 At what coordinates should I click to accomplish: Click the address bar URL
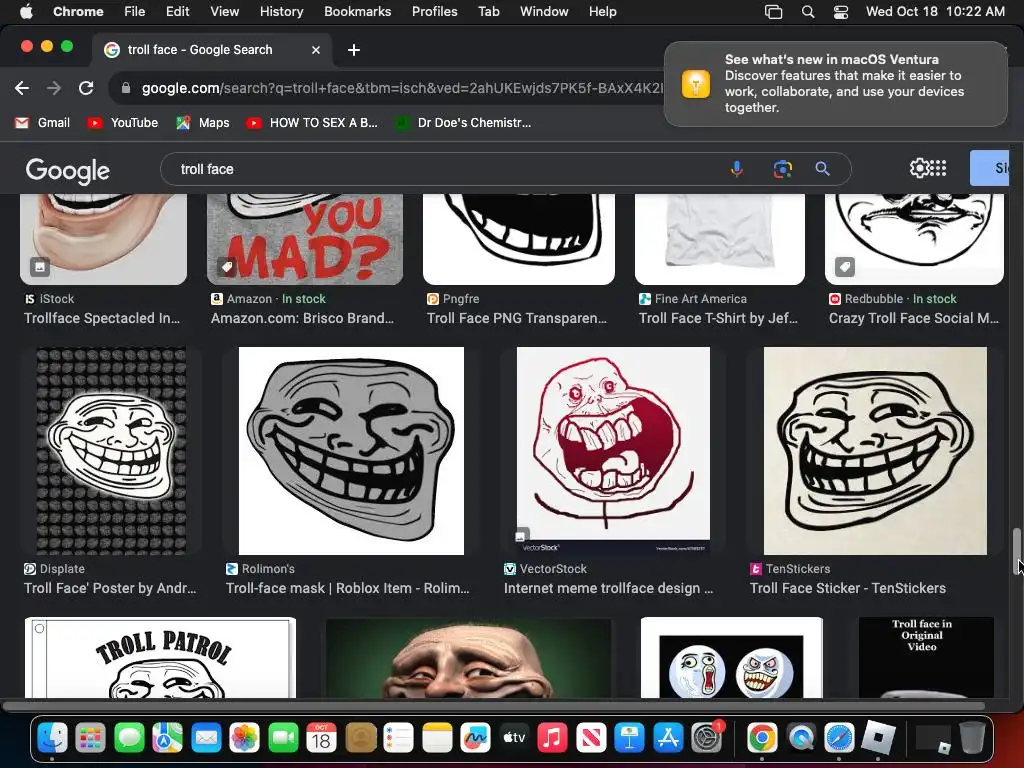point(402,88)
